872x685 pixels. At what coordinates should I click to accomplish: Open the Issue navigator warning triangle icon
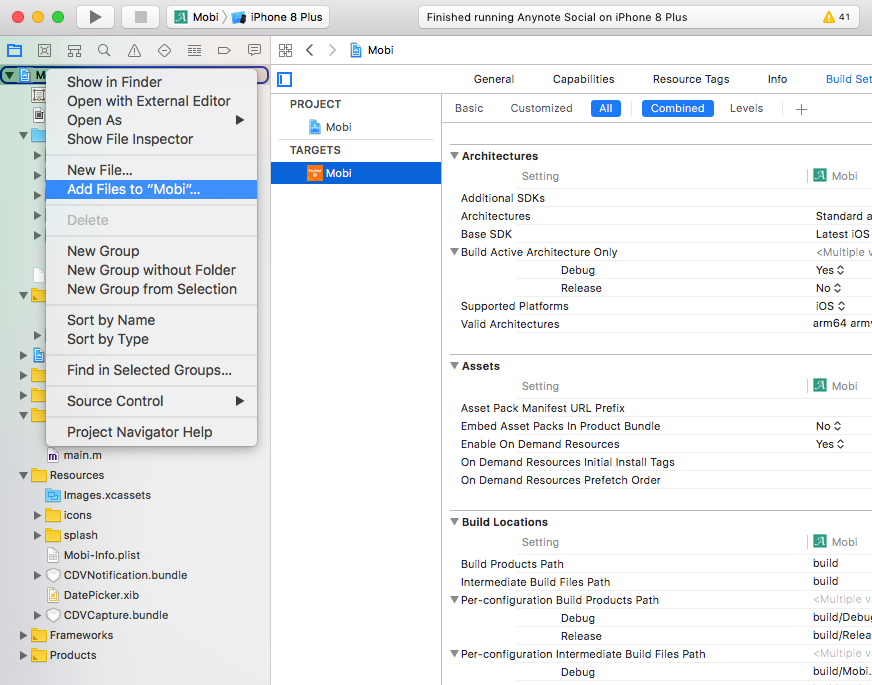[134, 50]
